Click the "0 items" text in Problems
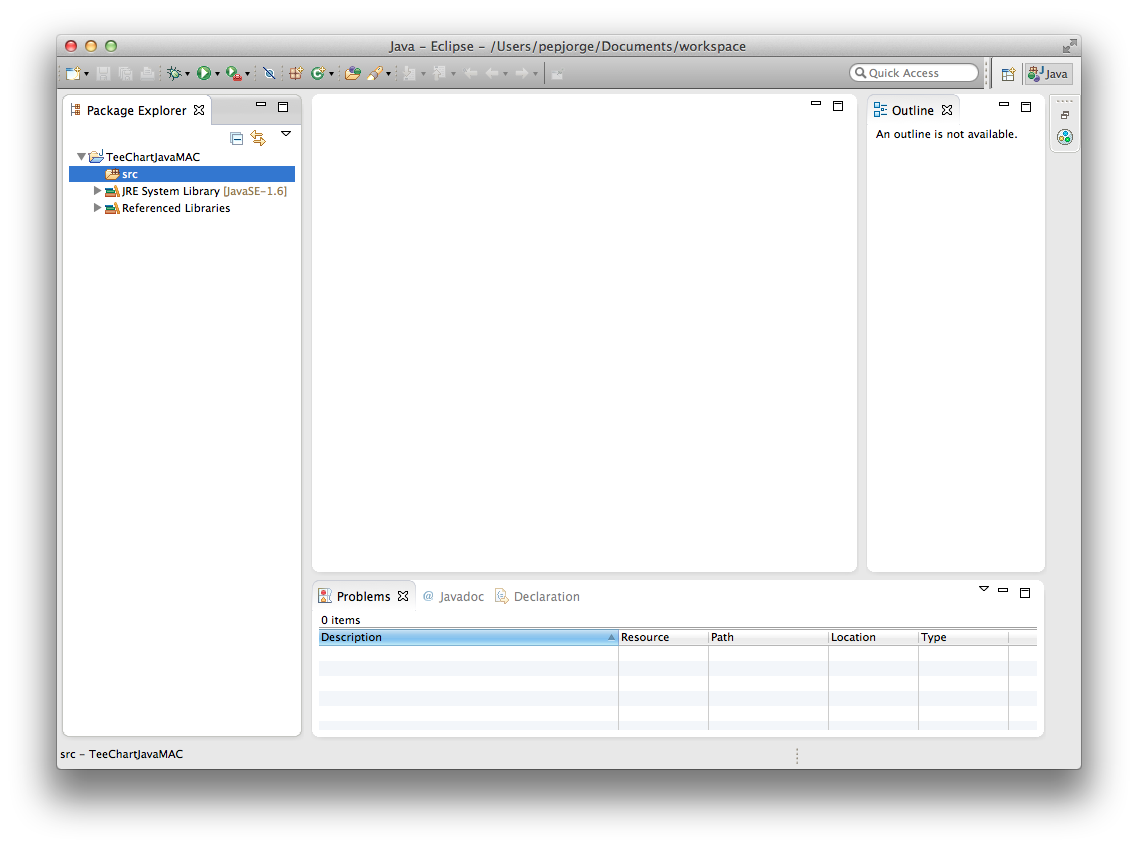Screen dimensions: 1138x848 click(340, 620)
